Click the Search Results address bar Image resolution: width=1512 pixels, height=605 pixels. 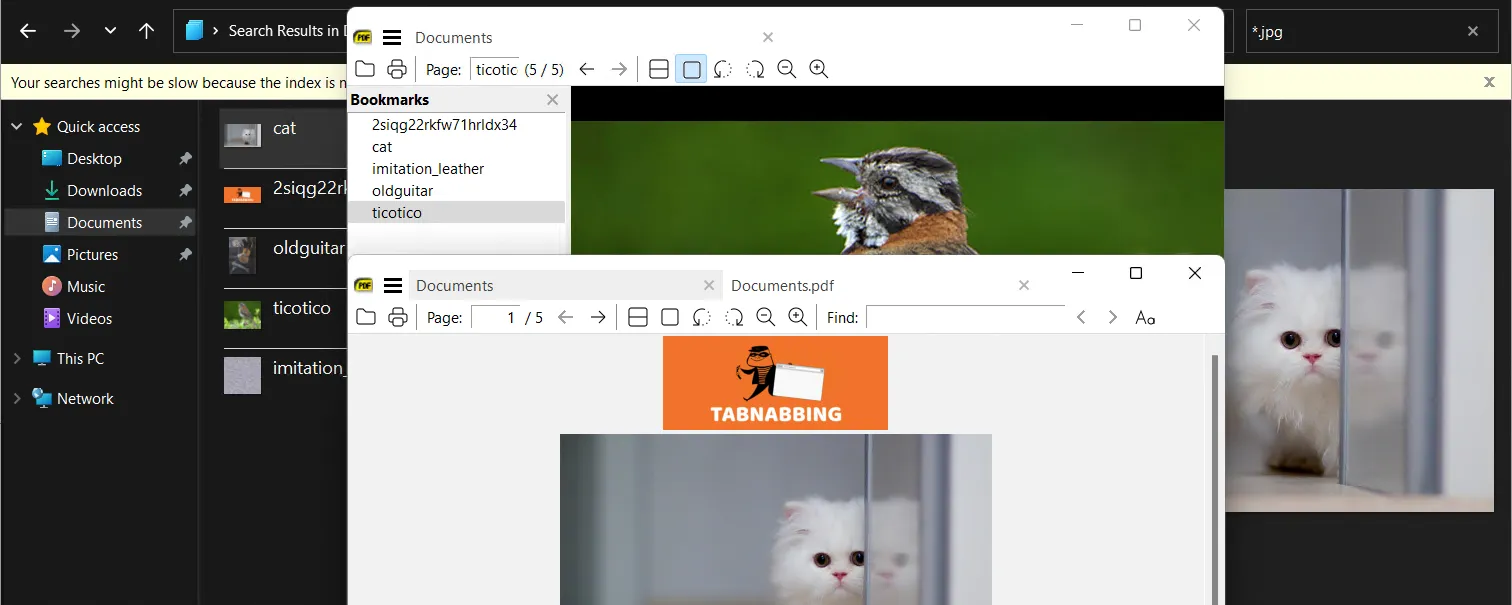coord(260,31)
